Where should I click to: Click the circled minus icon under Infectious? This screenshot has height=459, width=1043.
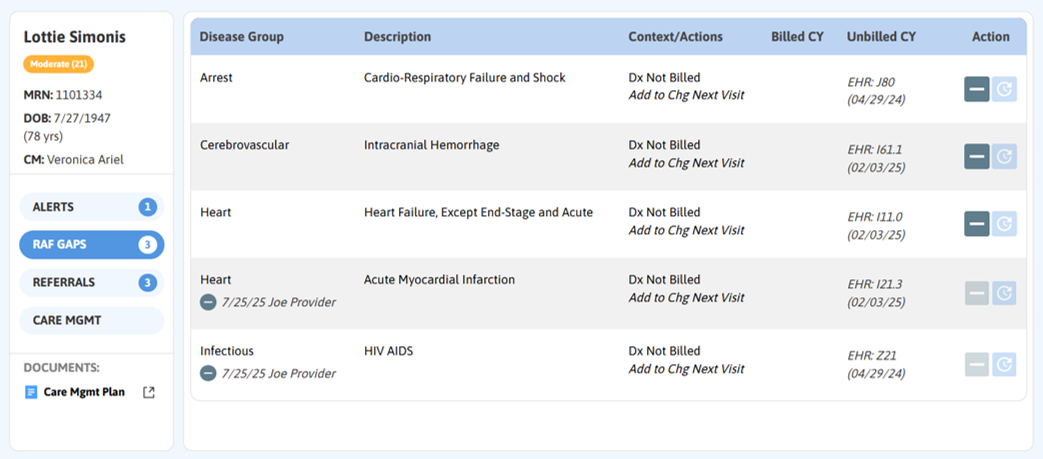(208, 373)
